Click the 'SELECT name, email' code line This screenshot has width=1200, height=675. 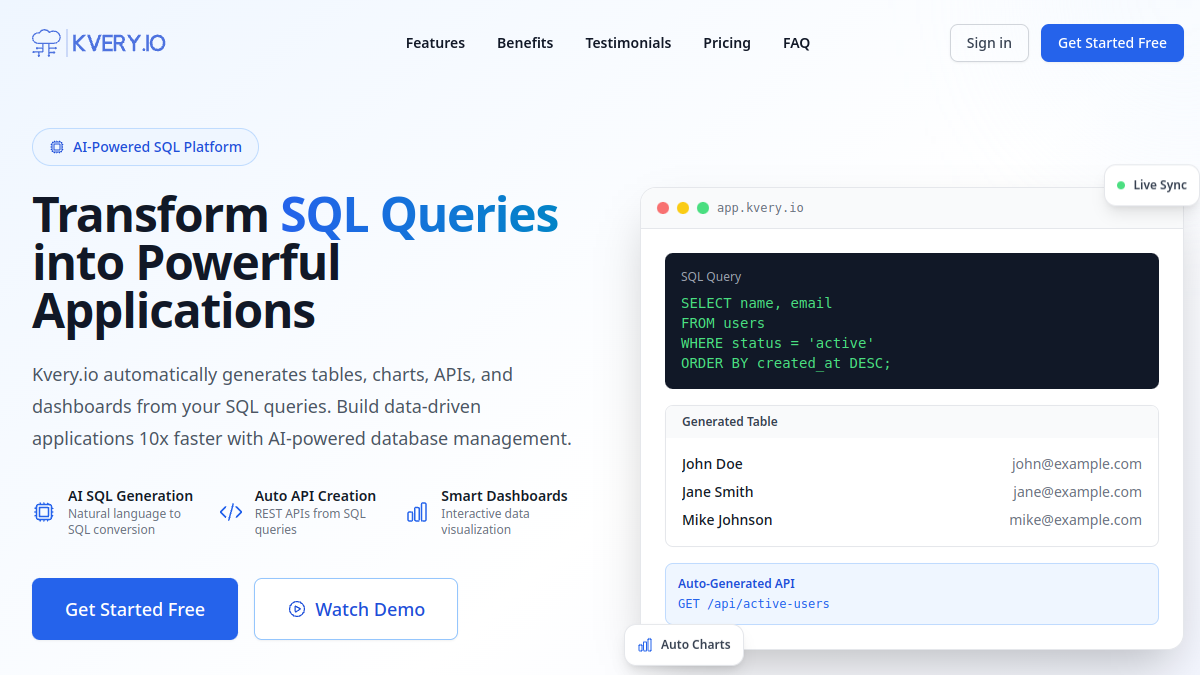757,303
